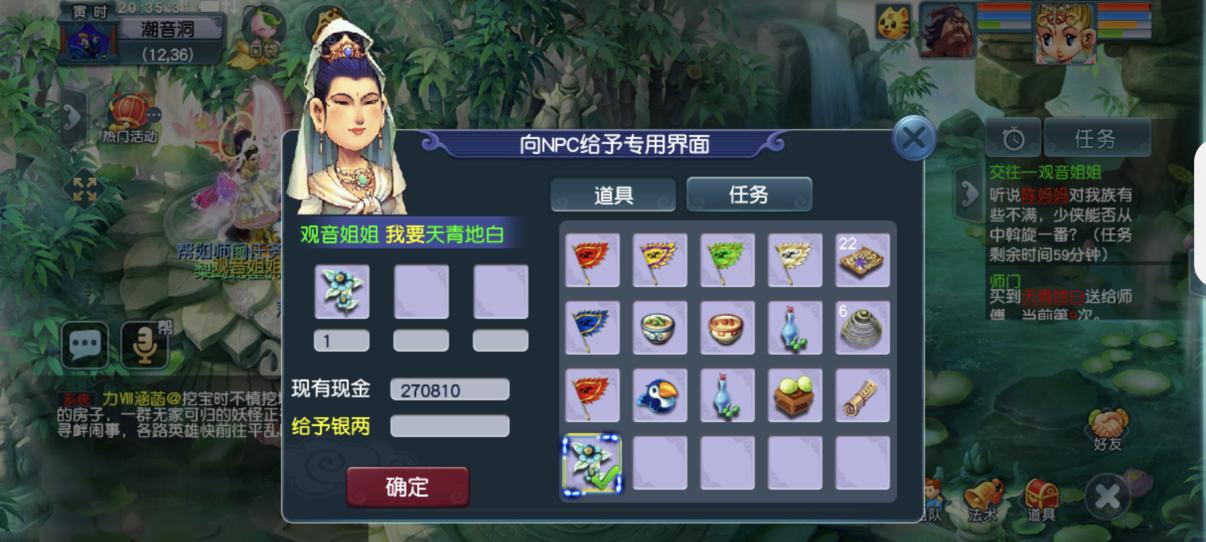This screenshot has width=1206, height=542.
Task: Choose the green soup bowl item
Action: pyautogui.click(x=660, y=328)
